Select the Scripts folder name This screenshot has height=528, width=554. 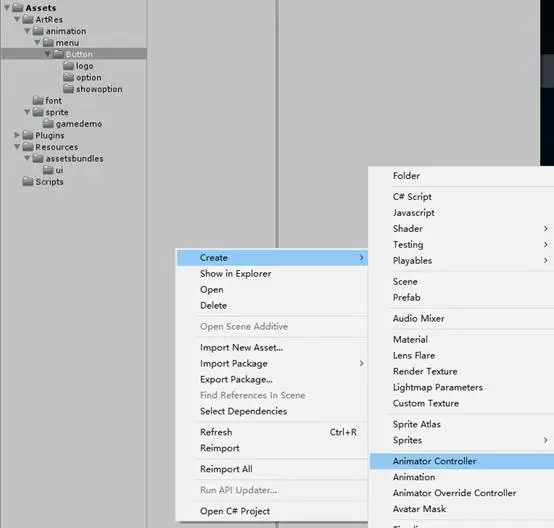49,182
